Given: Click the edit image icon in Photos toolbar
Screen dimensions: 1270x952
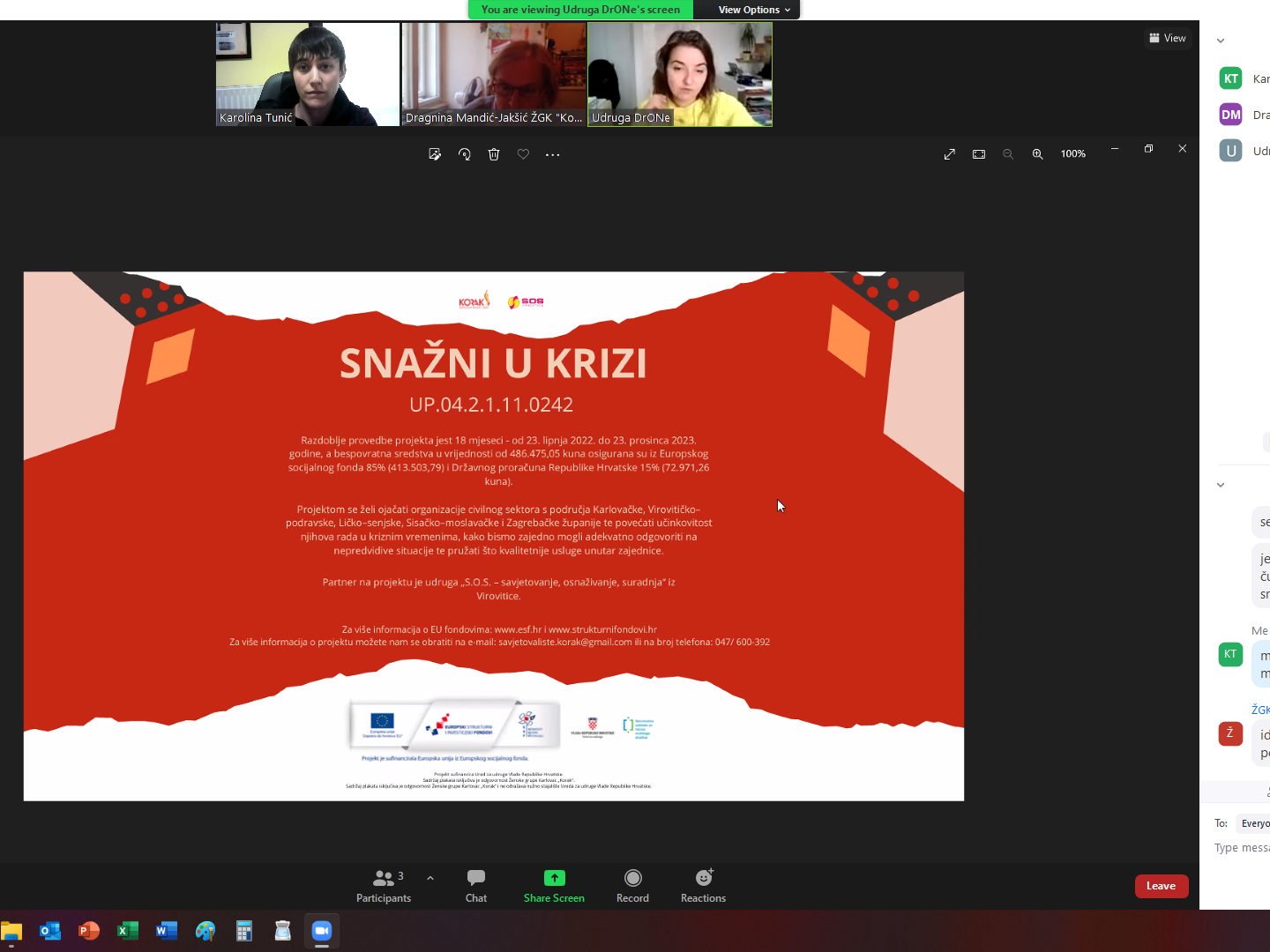Looking at the screenshot, I should click(435, 154).
